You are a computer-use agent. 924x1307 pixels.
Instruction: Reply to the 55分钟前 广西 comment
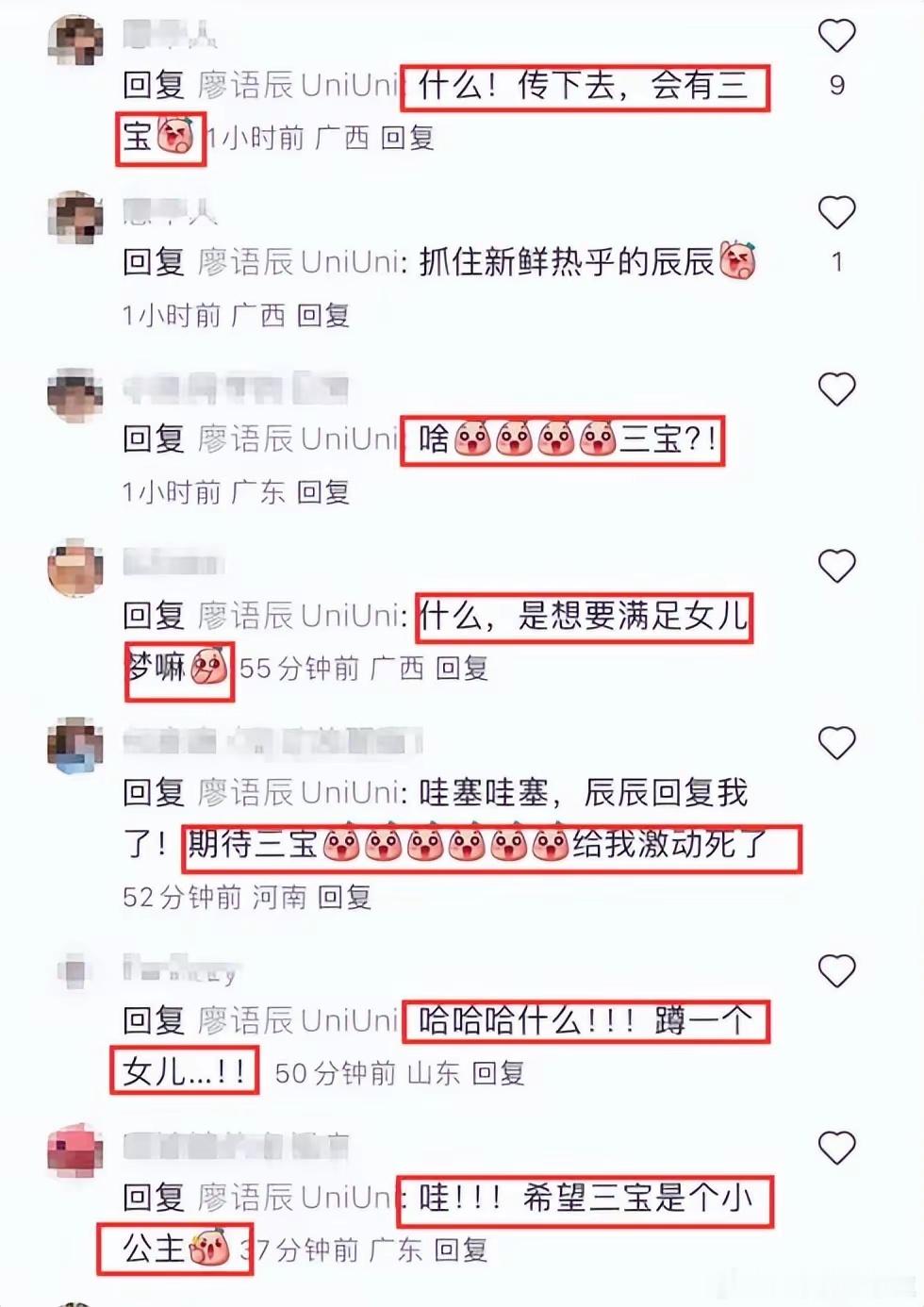tap(462, 669)
